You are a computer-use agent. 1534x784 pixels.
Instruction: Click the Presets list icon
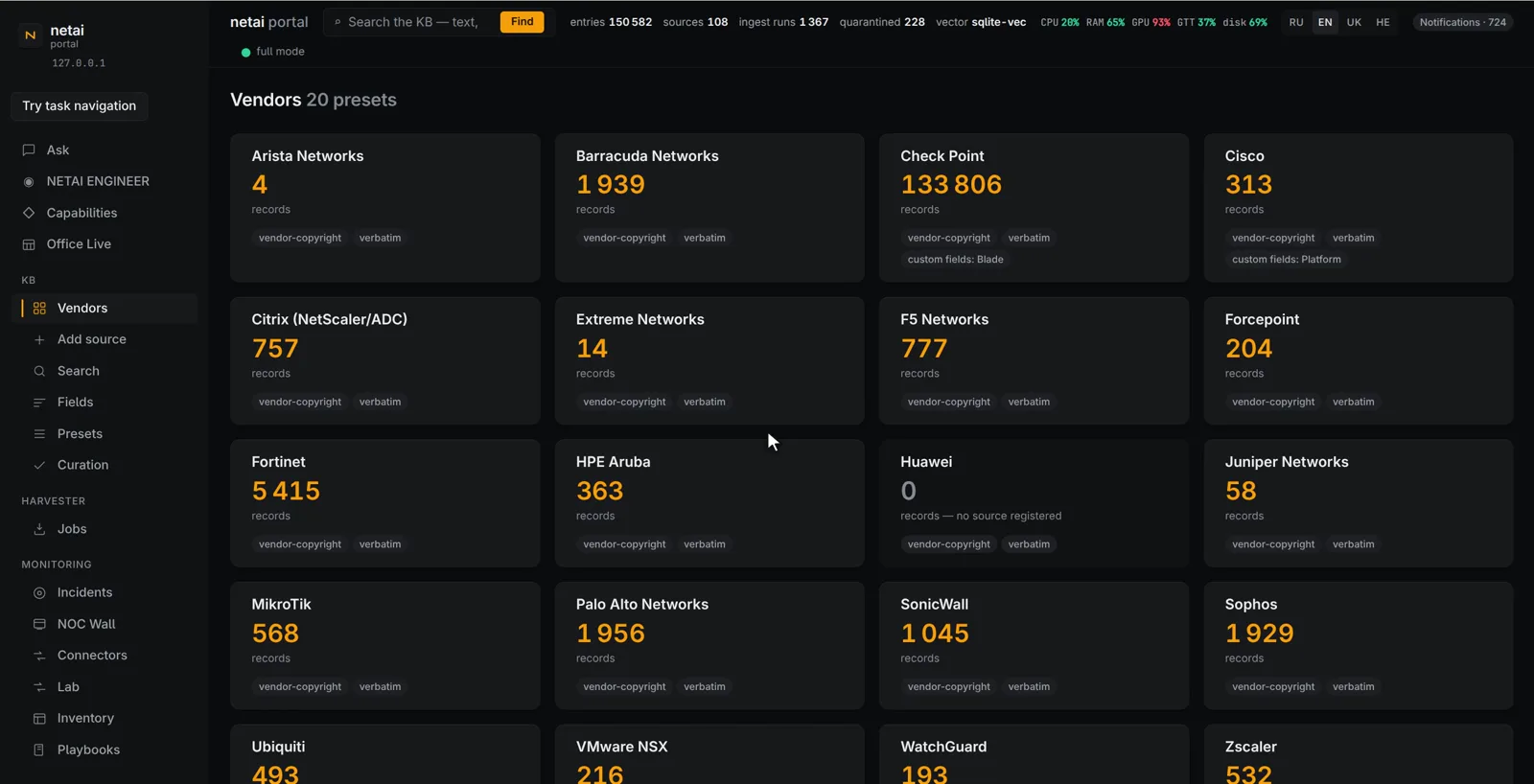pyautogui.click(x=39, y=434)
